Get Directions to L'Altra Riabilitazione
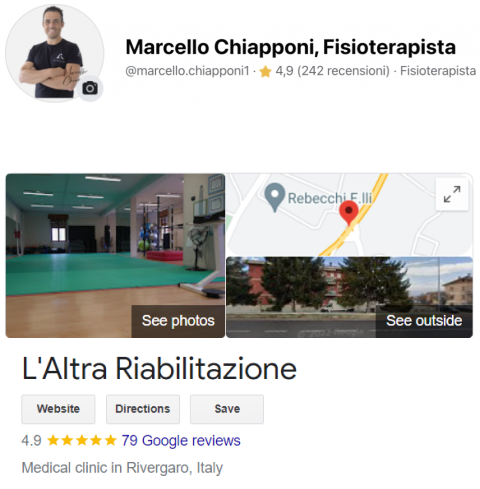This screenshot has width=480, height=489. coord(143,409)
